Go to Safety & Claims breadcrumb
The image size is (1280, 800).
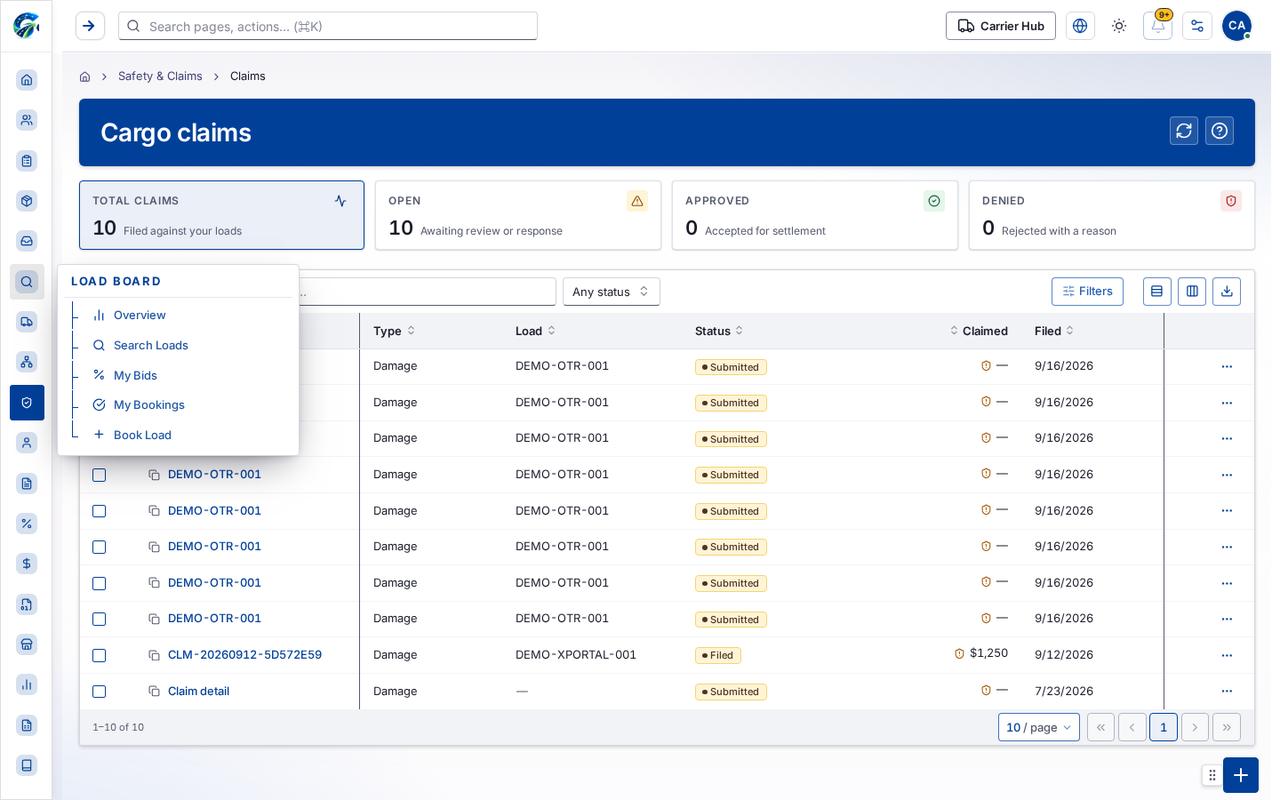point(160,76)
